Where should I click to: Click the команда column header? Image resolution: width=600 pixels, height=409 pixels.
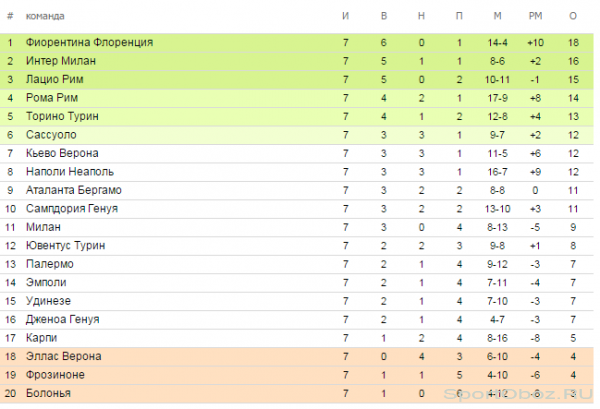pyautogui.click(x=45, y=16)
